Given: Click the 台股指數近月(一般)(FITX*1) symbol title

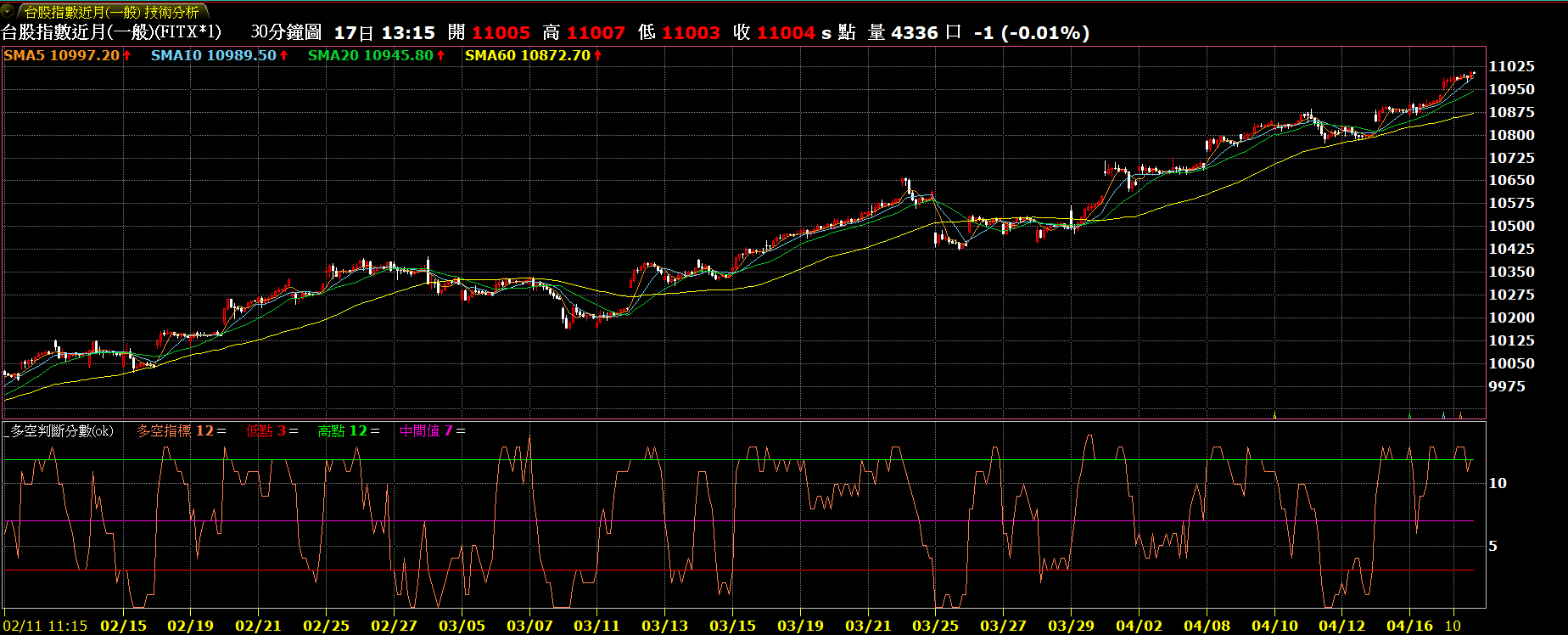Looking at the screenshot, I should click(x=111, y=32).
